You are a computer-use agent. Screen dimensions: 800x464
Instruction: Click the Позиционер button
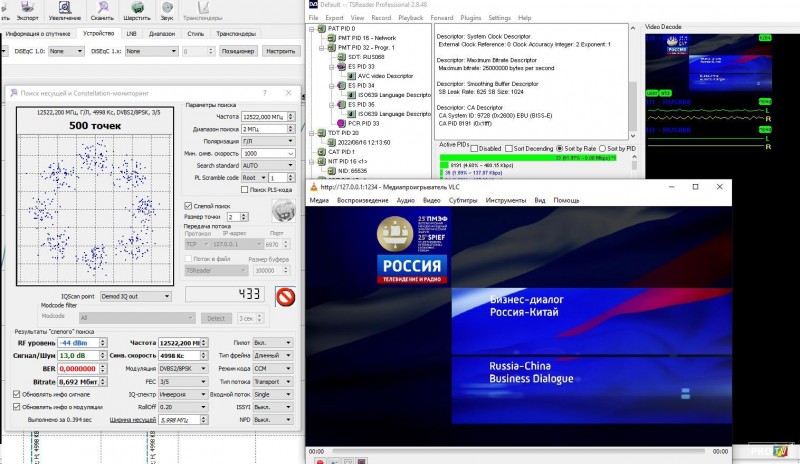(x=238, y=50)
